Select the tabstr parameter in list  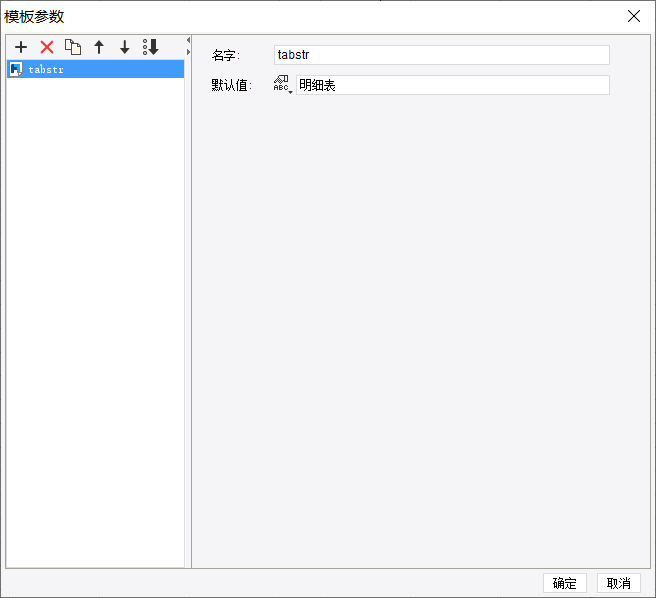(95, 69)
